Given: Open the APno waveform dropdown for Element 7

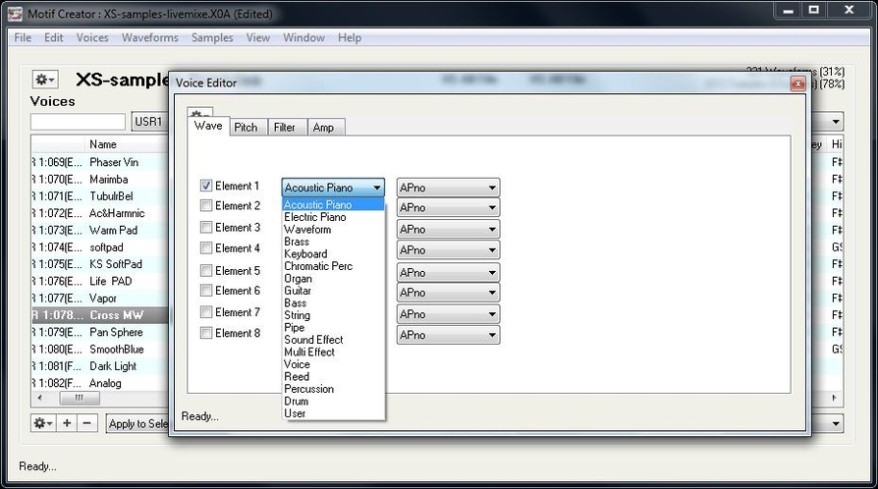Looking at the screenshot, I should click(448, 314).
